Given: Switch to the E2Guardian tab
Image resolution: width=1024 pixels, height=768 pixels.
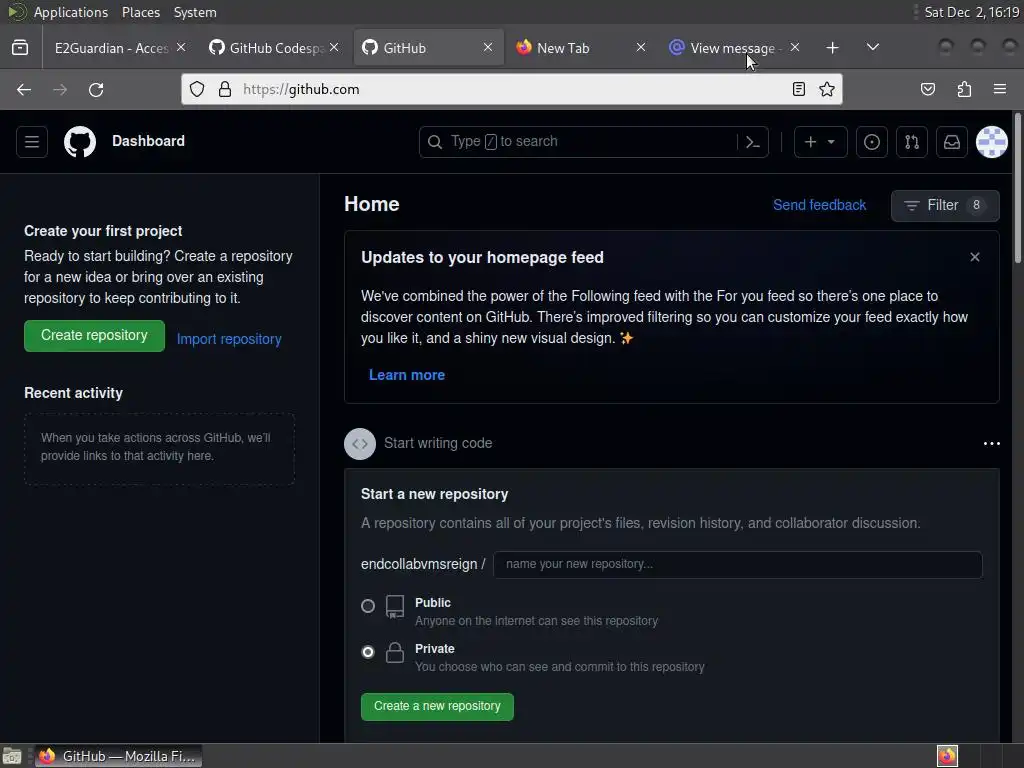Looking at the screenshot, I should (112, 48).
